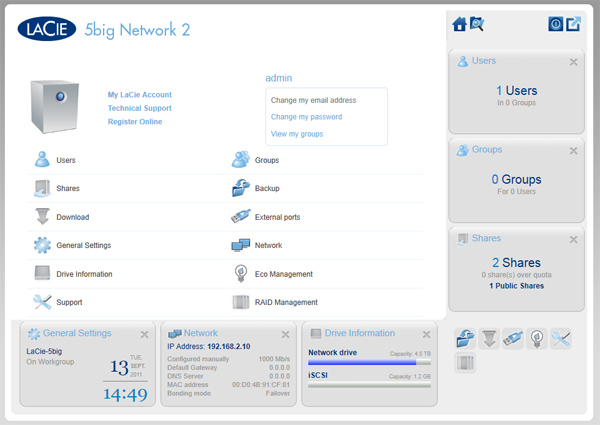Click the Bonding mode Failover row
The height and width of the screenshot is (425, 600).
click(228, 393)
